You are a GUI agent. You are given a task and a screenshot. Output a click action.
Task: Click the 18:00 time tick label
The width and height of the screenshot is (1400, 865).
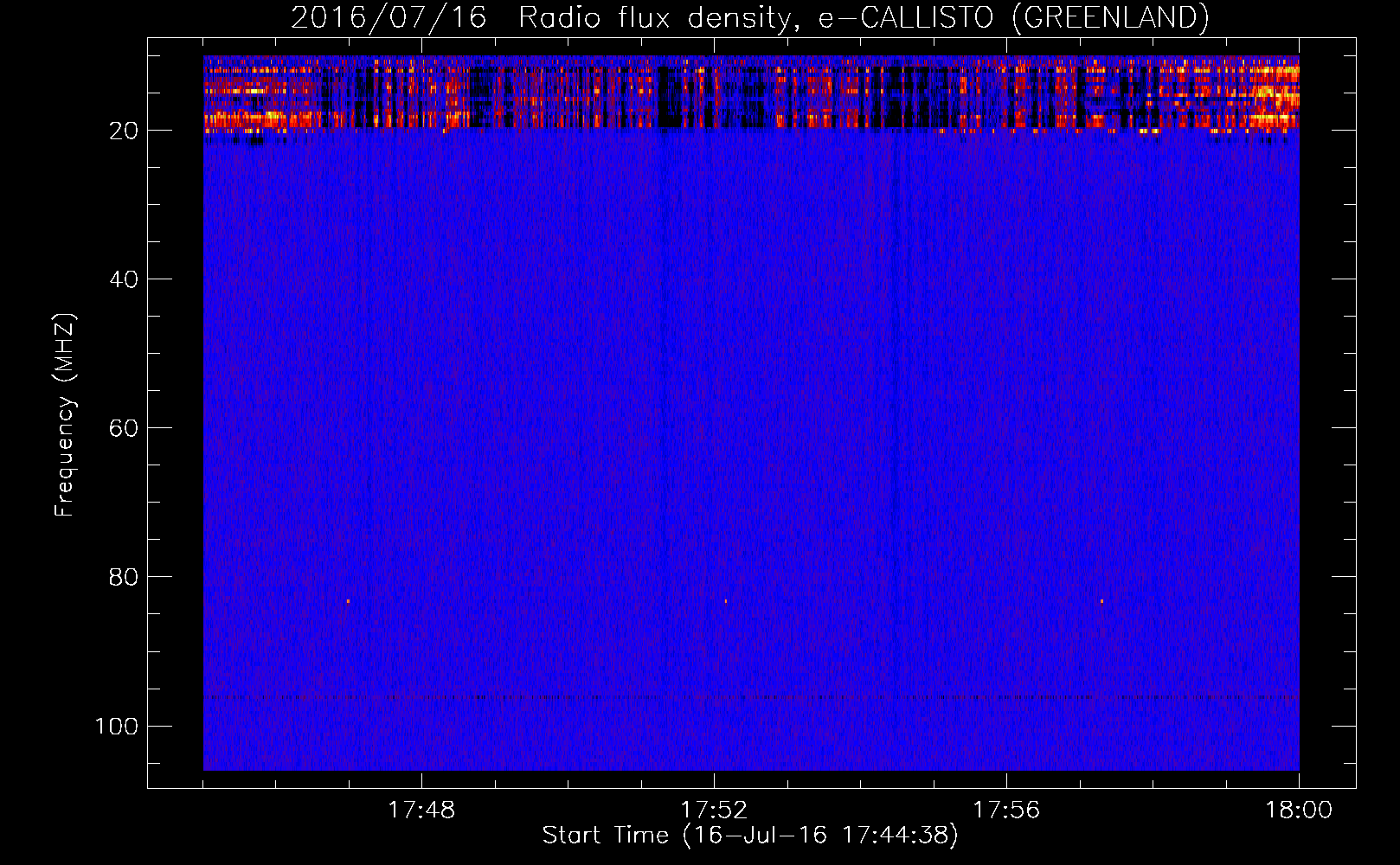point(1299,811)
